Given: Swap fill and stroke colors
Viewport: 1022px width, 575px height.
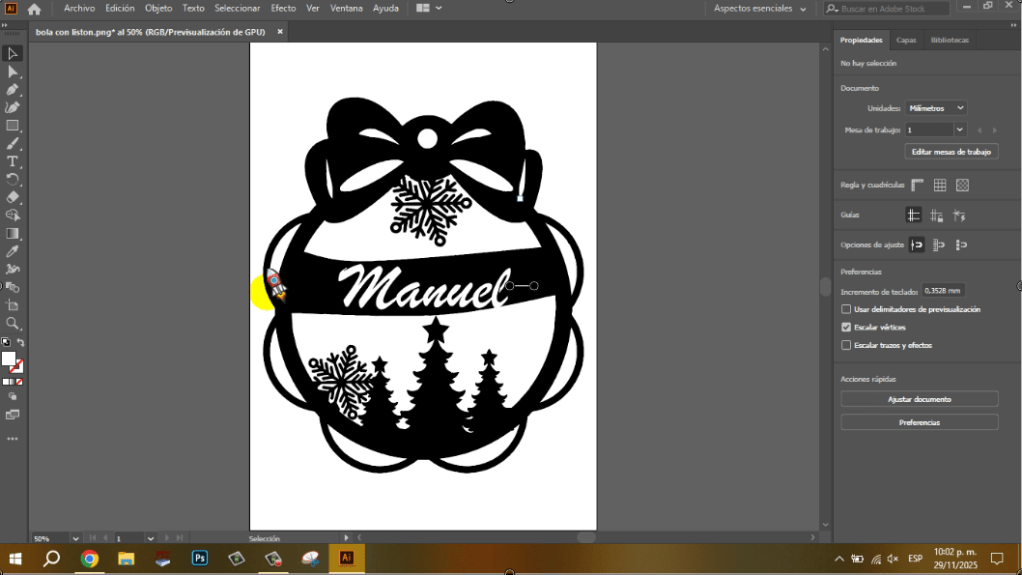Looking at the screenshot, I should pyautogui.click(x=20, y=342).
